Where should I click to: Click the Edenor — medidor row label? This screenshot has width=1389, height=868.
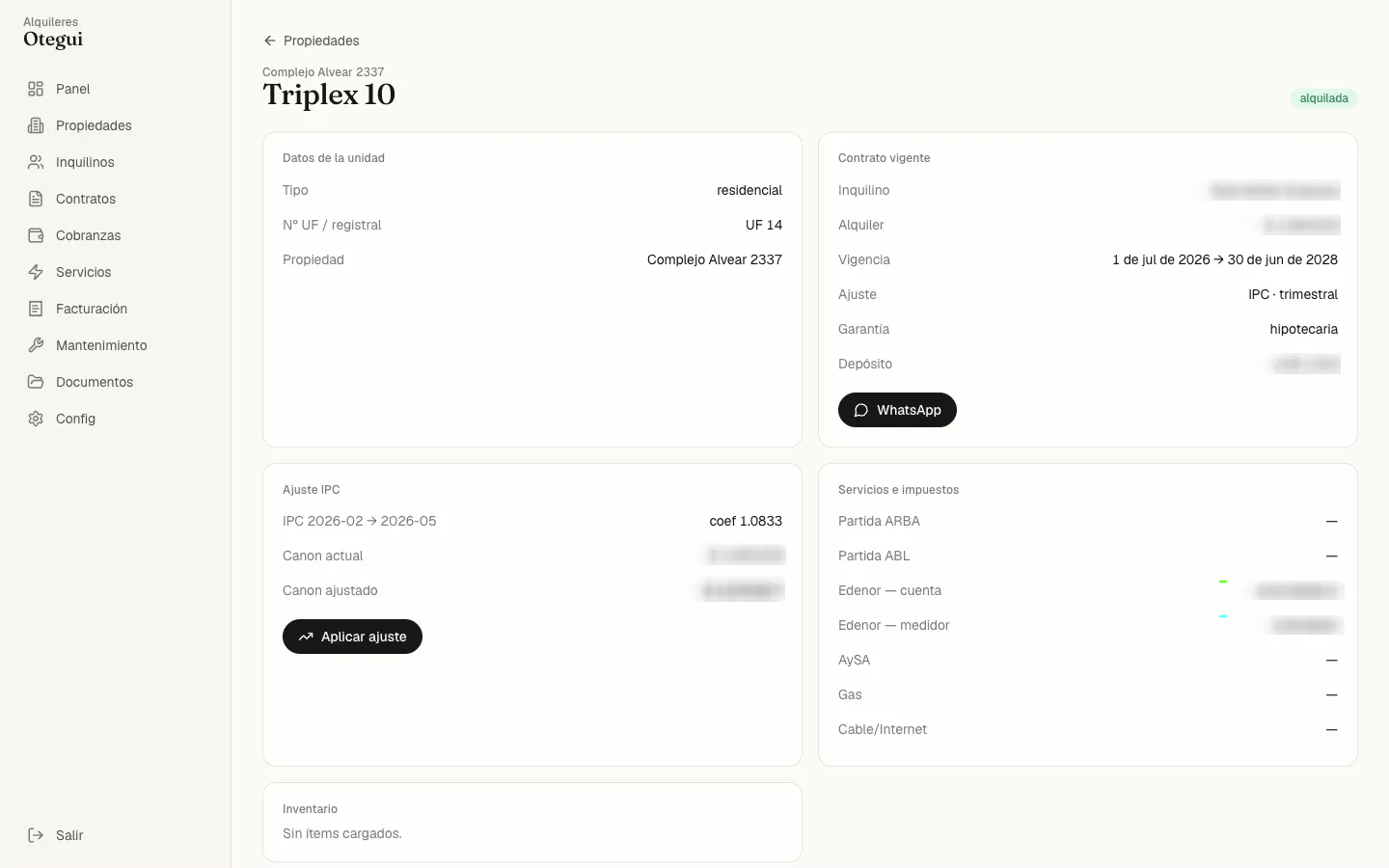coord(894,625)
